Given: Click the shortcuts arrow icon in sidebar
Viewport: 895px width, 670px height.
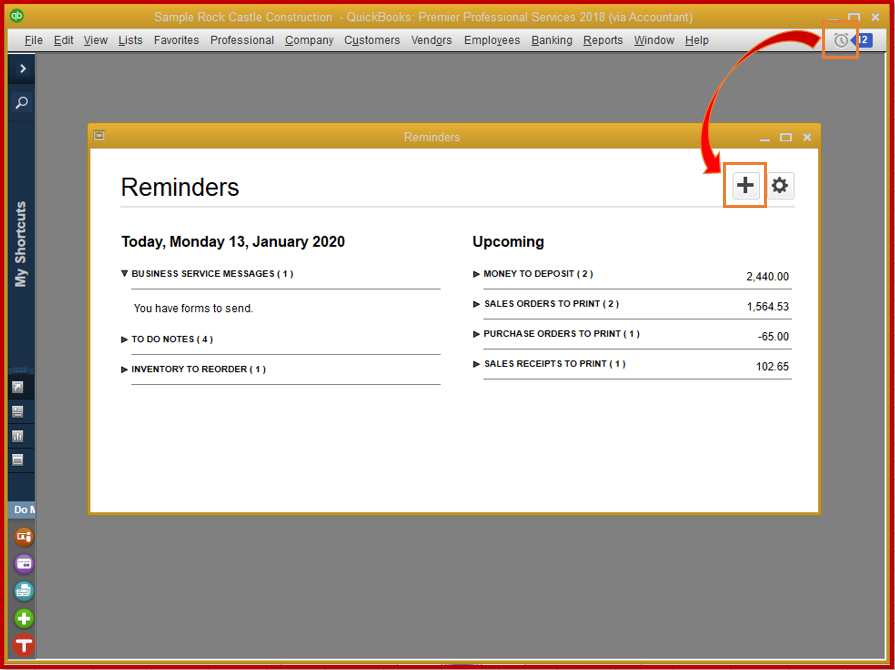Looking at the screenshot, I should [18, 388].
